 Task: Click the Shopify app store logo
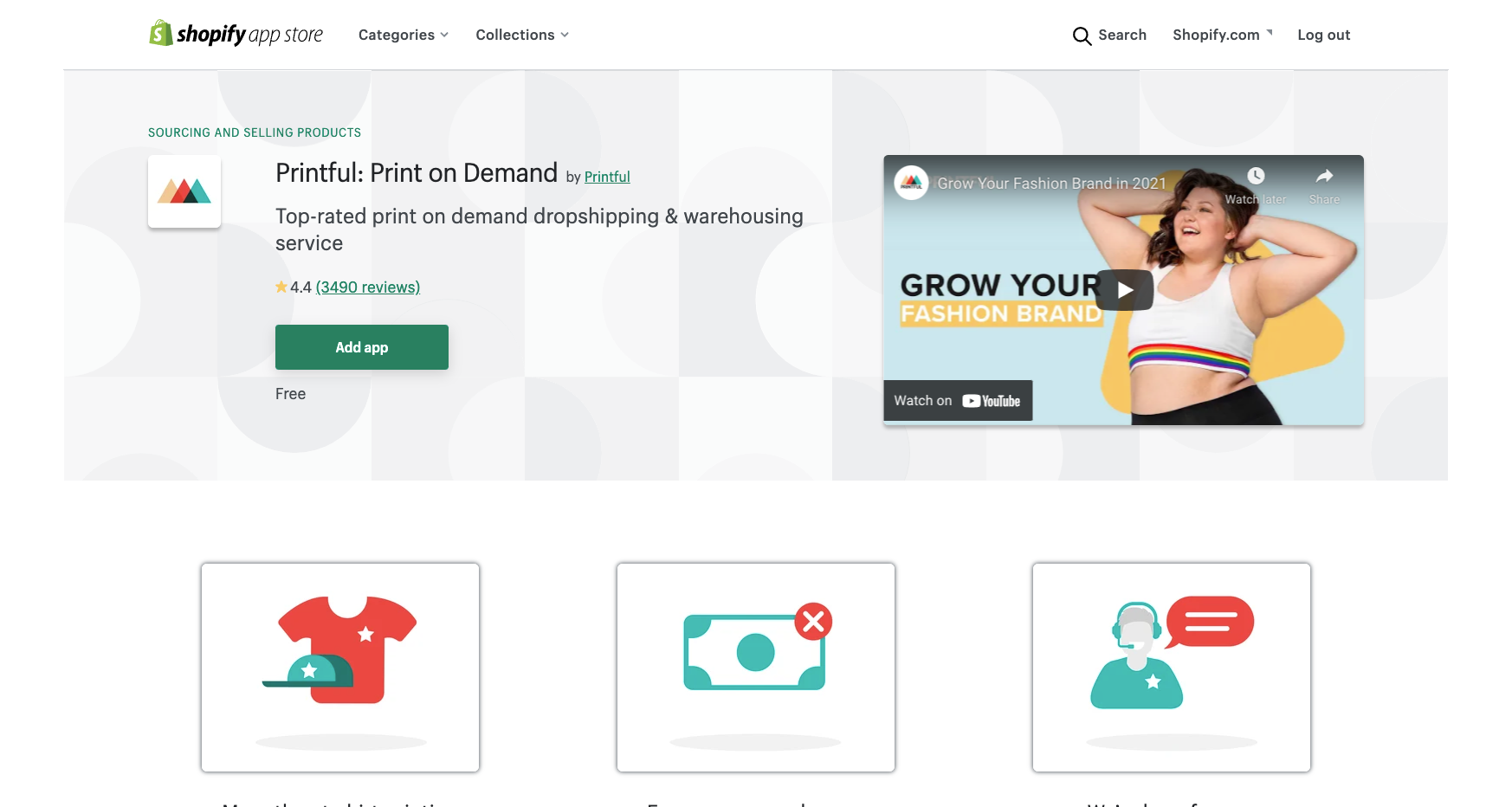236,34
